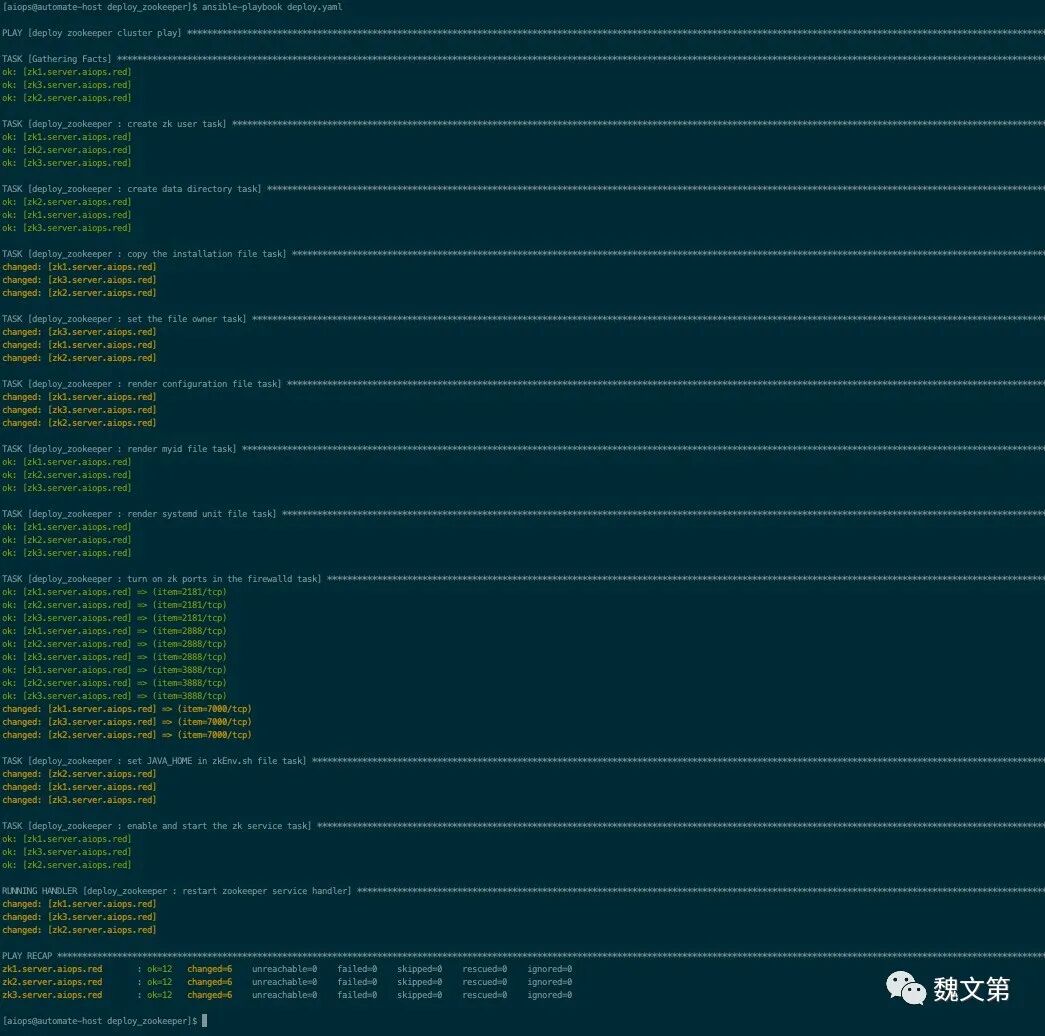Image resolution: width=1045 pixels, height=1036 pixels.
Task: Select the zk2 line with item=2181/tcp
Action: (114, 605)
